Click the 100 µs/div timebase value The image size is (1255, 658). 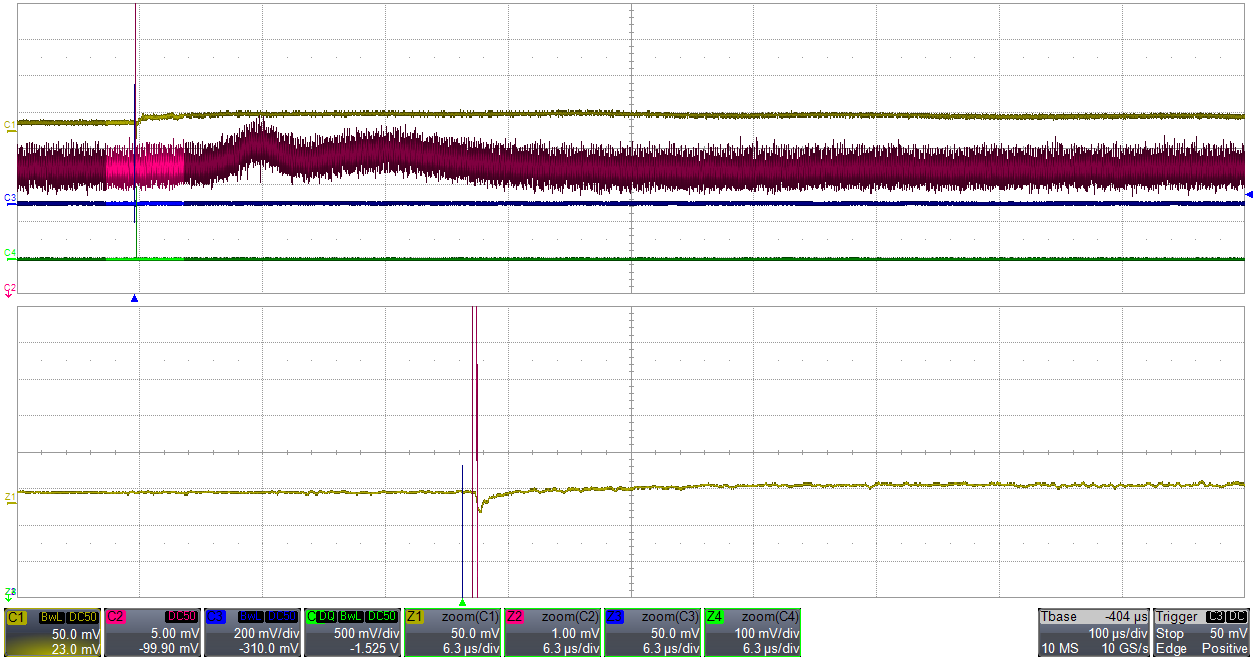1118,634
